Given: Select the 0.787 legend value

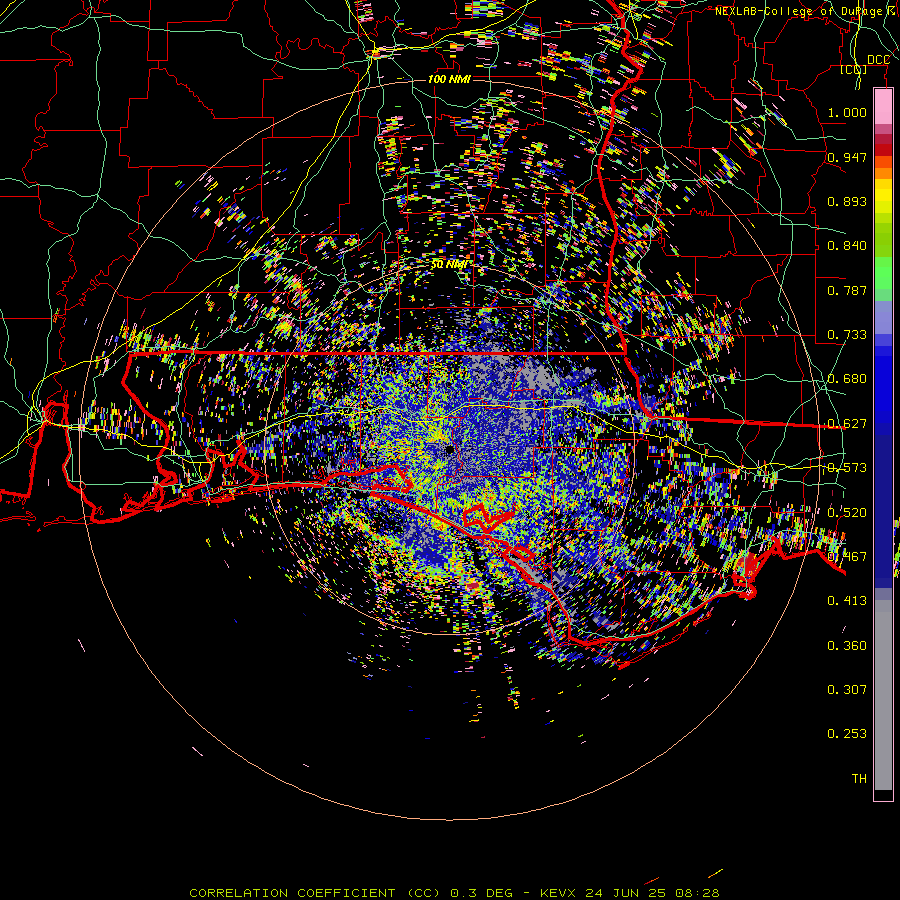Looking at the screenshot, I should [847, 290].
